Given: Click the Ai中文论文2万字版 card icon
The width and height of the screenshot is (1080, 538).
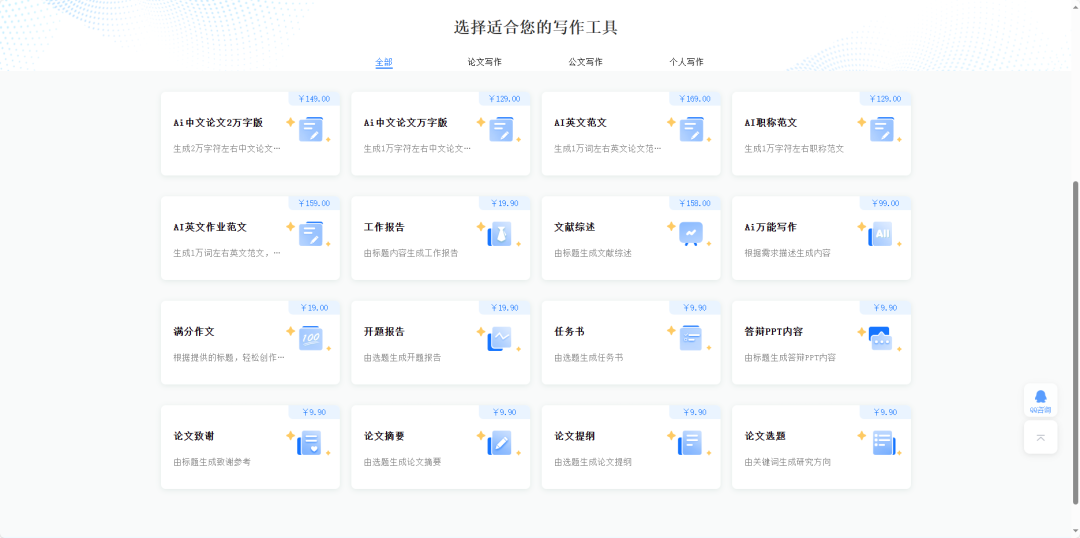Looking at the screenshot, I should (311, 130).
